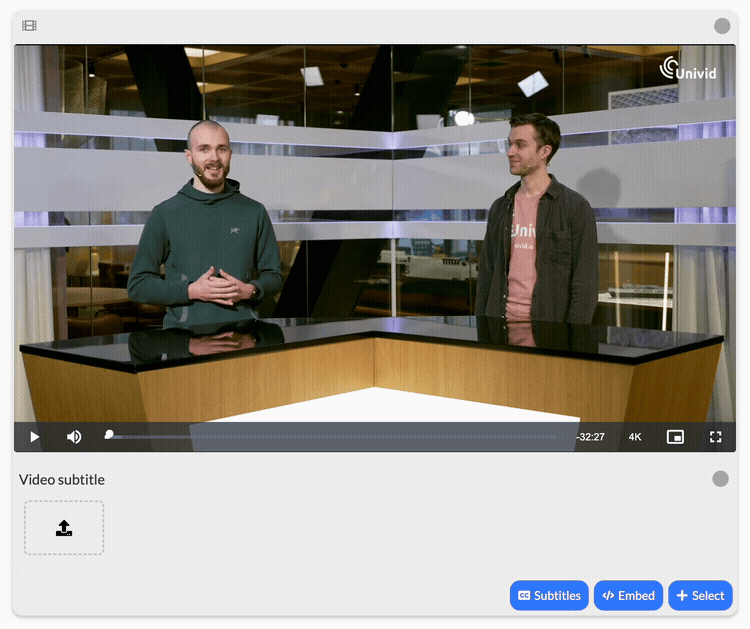Click the Univid logo watermark
This screenshot has height=629, width=750.
click(688, 68)
